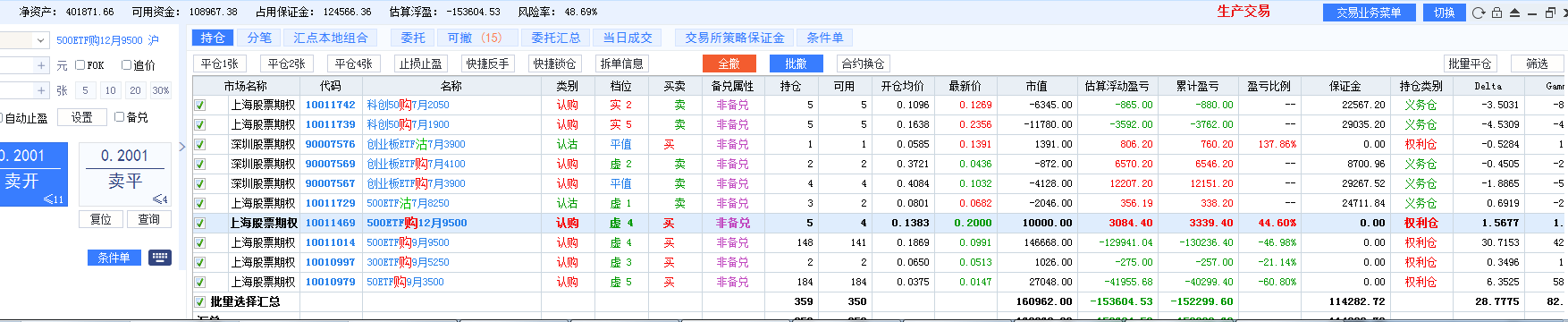Open the on-screen keyboard icon
Image resolution: width=1568 pixels, height=322 pixels.
160,258
